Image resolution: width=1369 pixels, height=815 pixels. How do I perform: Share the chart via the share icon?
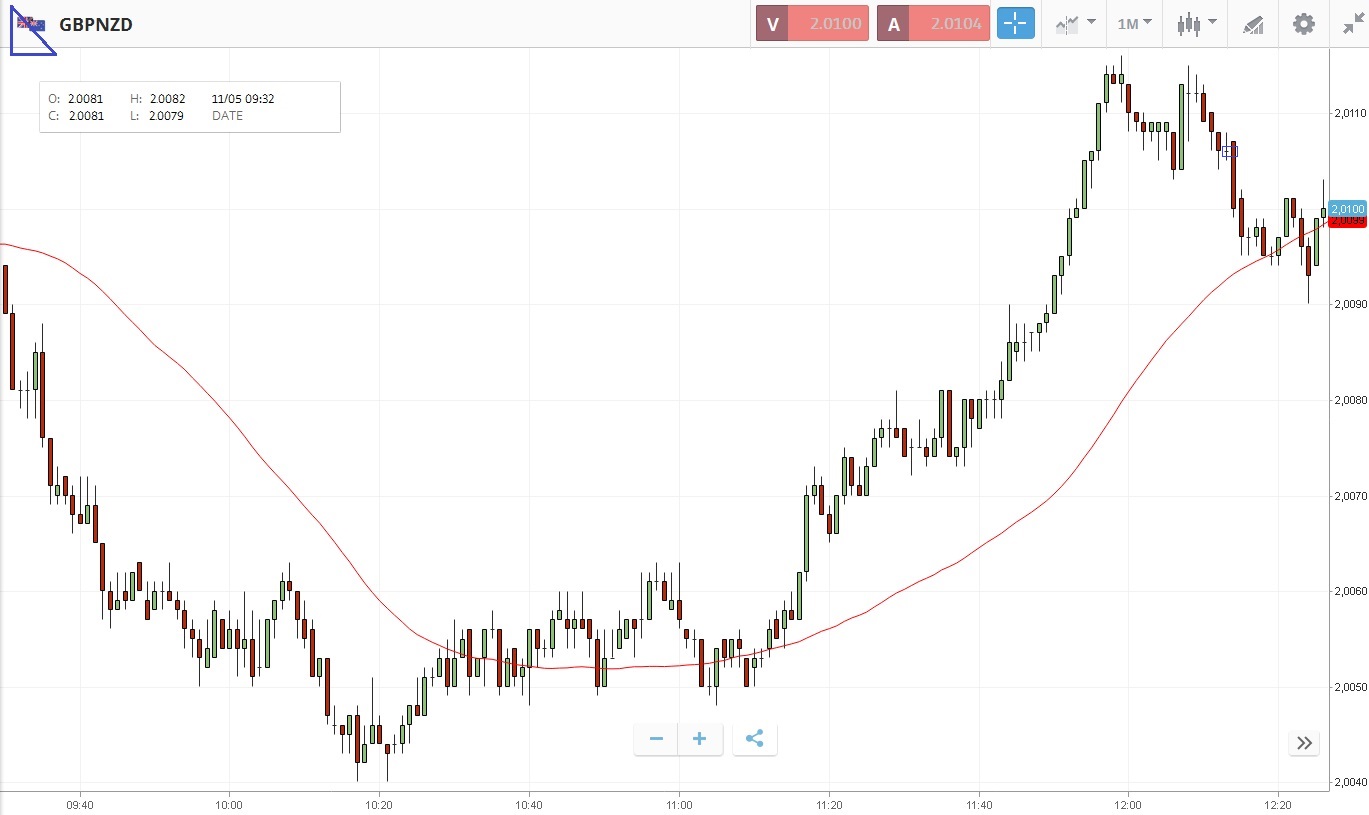tap(755, 739)
